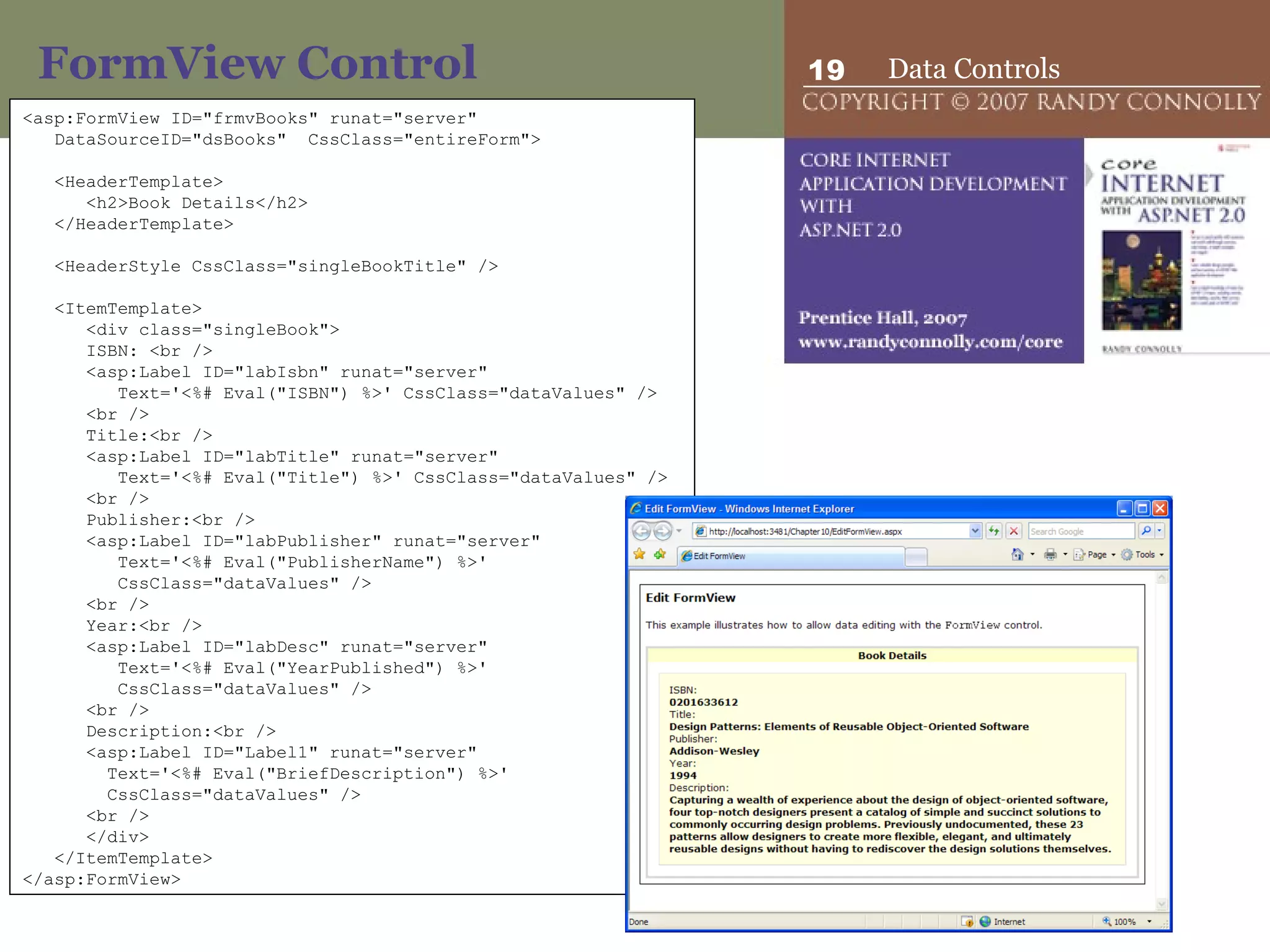Click the FormView Control slide title

(257, 63)
